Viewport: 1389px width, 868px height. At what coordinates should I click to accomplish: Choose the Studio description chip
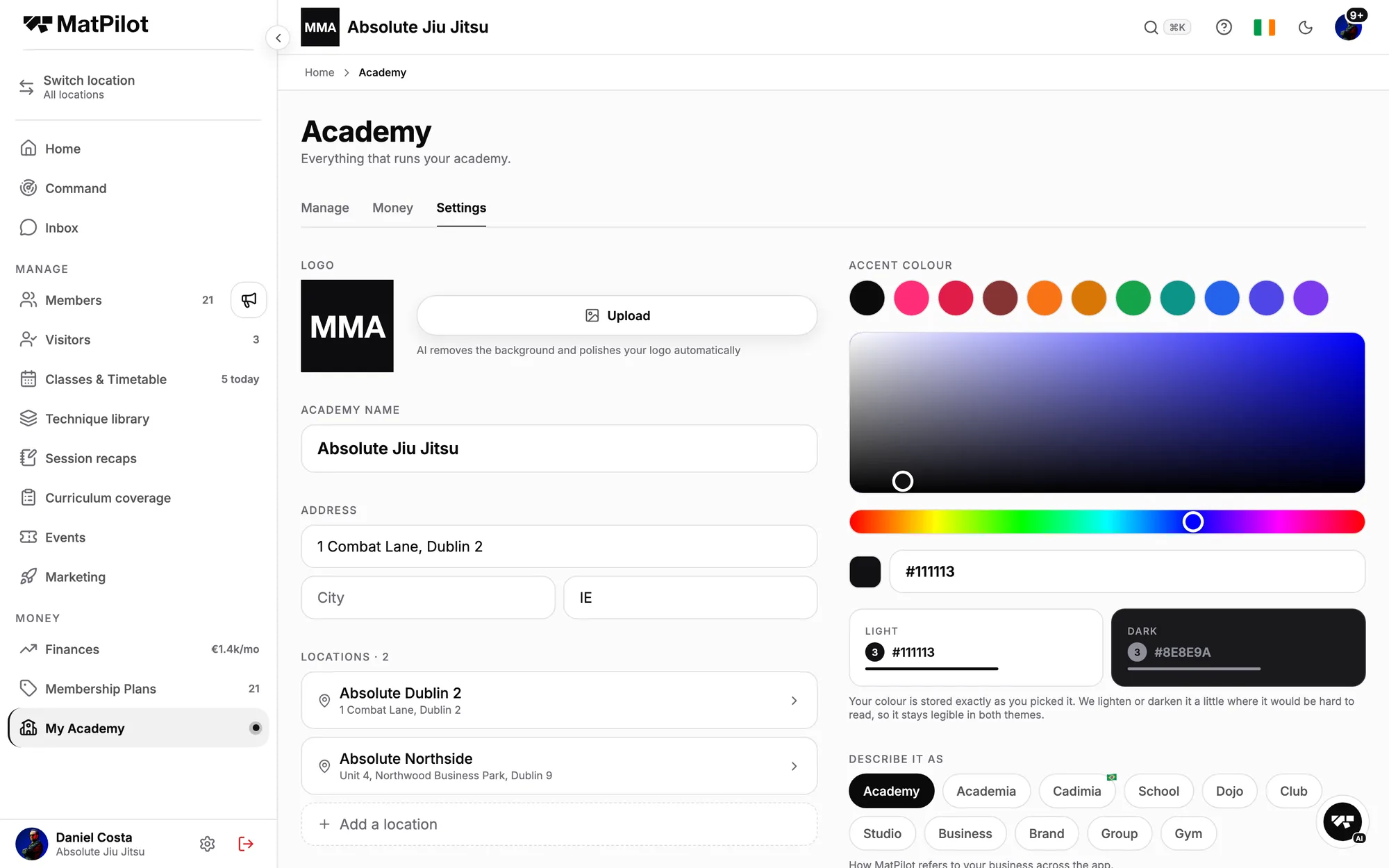click(x=882, y=833)
